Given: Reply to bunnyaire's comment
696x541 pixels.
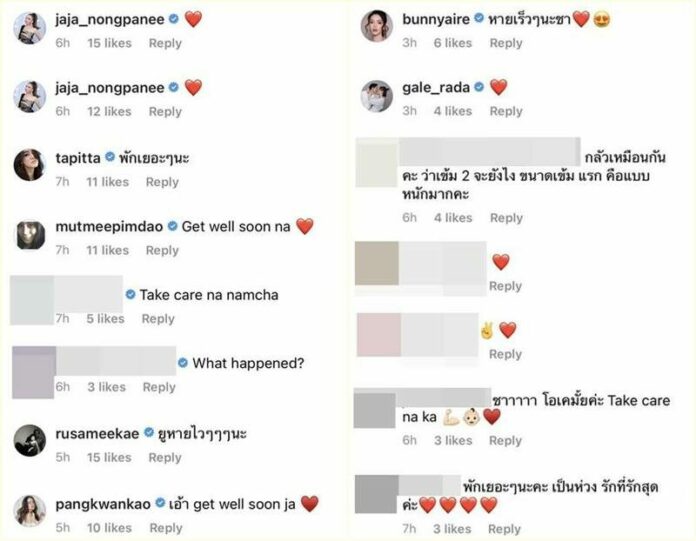Looking at the screenshot, I should pyautogui.click(x=506, y=43).
